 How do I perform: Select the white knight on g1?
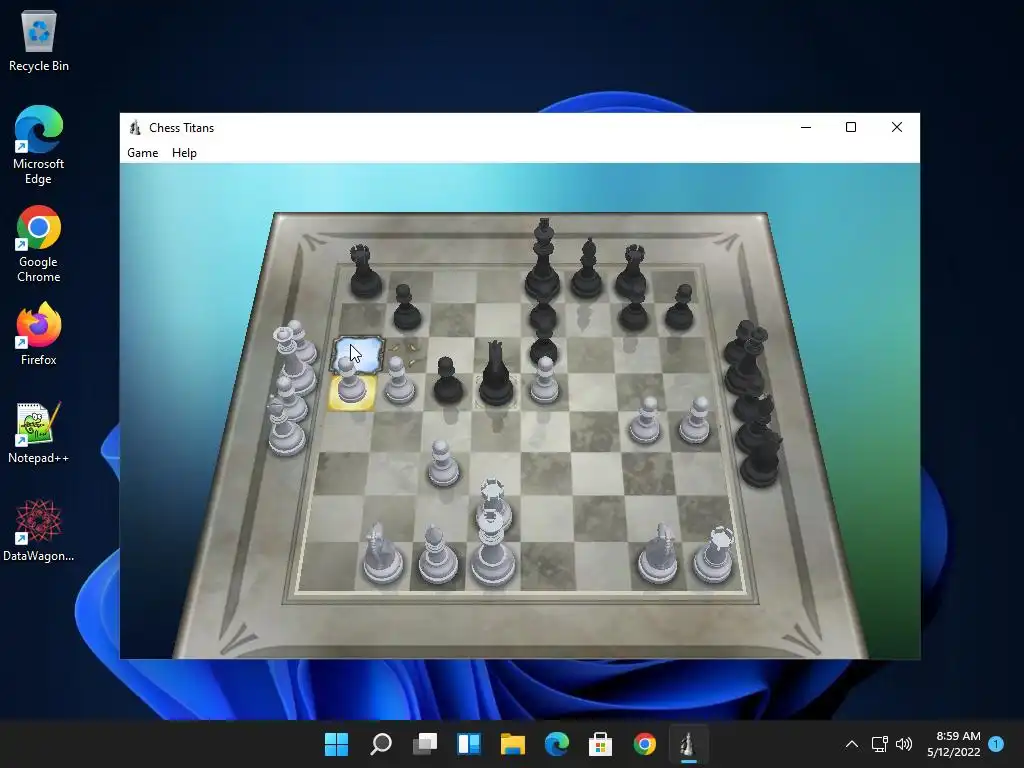(x=658, y=553)
